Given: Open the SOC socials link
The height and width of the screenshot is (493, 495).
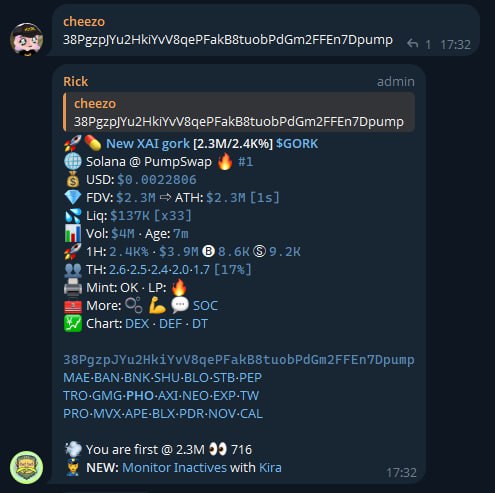Looking at the screenshot, I should 205,306.
